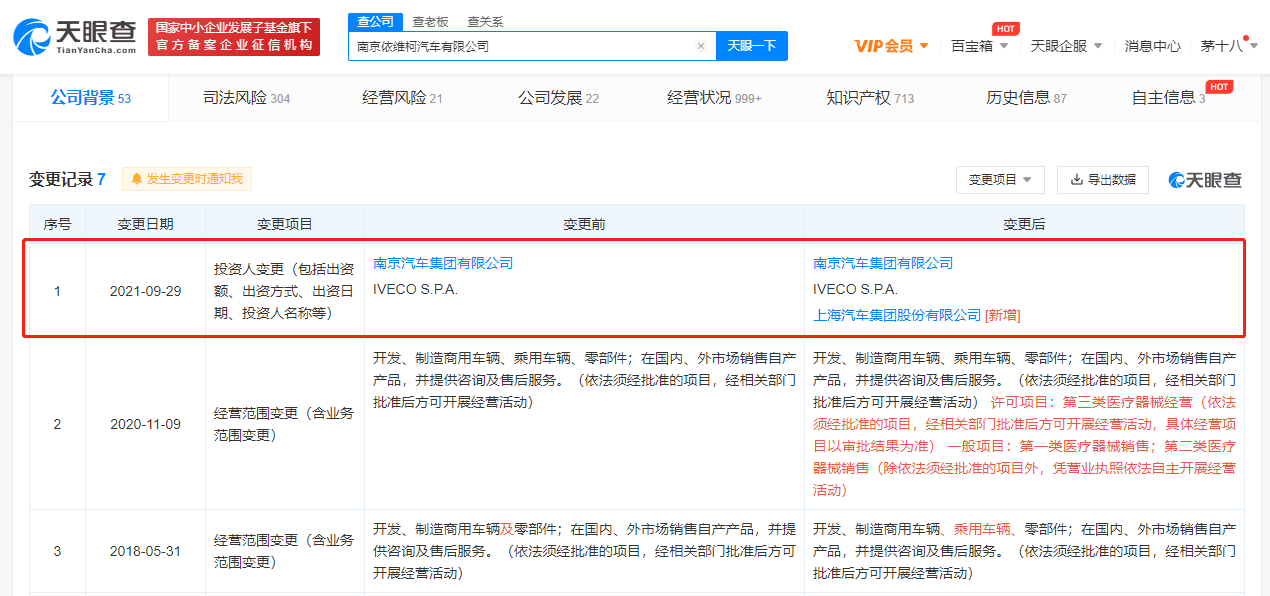1270x596 pixels.
Task: Click the TianYanCha logo in header
Action: pyautogui.click(x=75, y=36)
